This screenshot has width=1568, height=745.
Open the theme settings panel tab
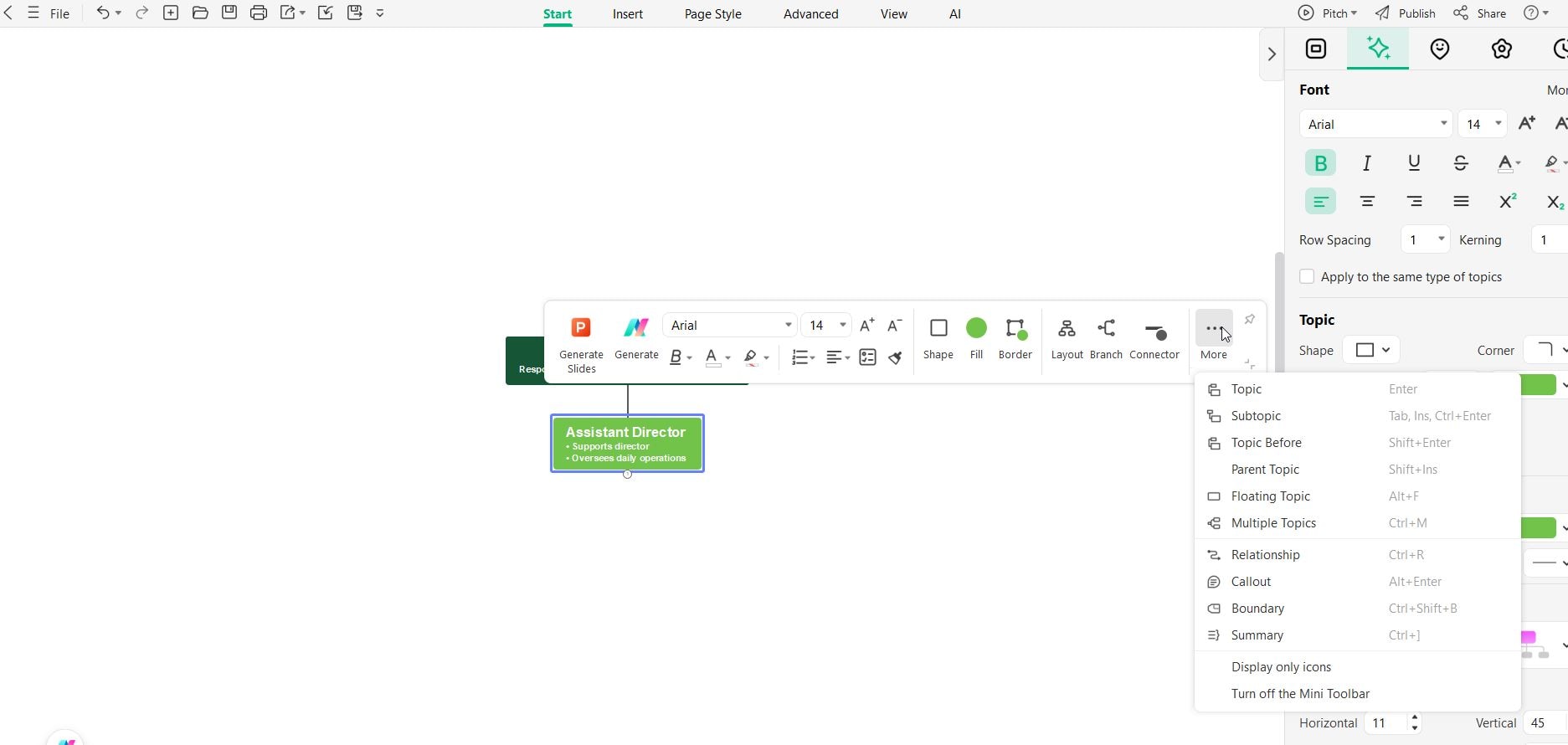point(1502,49)
